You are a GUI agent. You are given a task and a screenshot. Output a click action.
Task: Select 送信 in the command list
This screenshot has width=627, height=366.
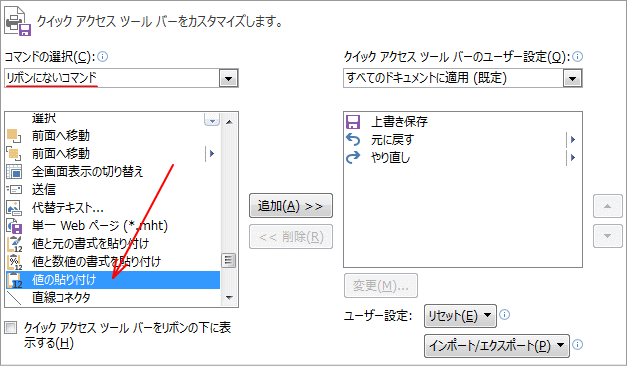[113, 190]
